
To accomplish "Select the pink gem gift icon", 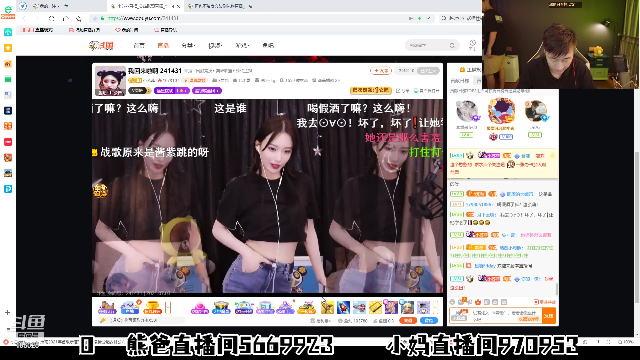I will pyautogui.click(x=199, y=307).
